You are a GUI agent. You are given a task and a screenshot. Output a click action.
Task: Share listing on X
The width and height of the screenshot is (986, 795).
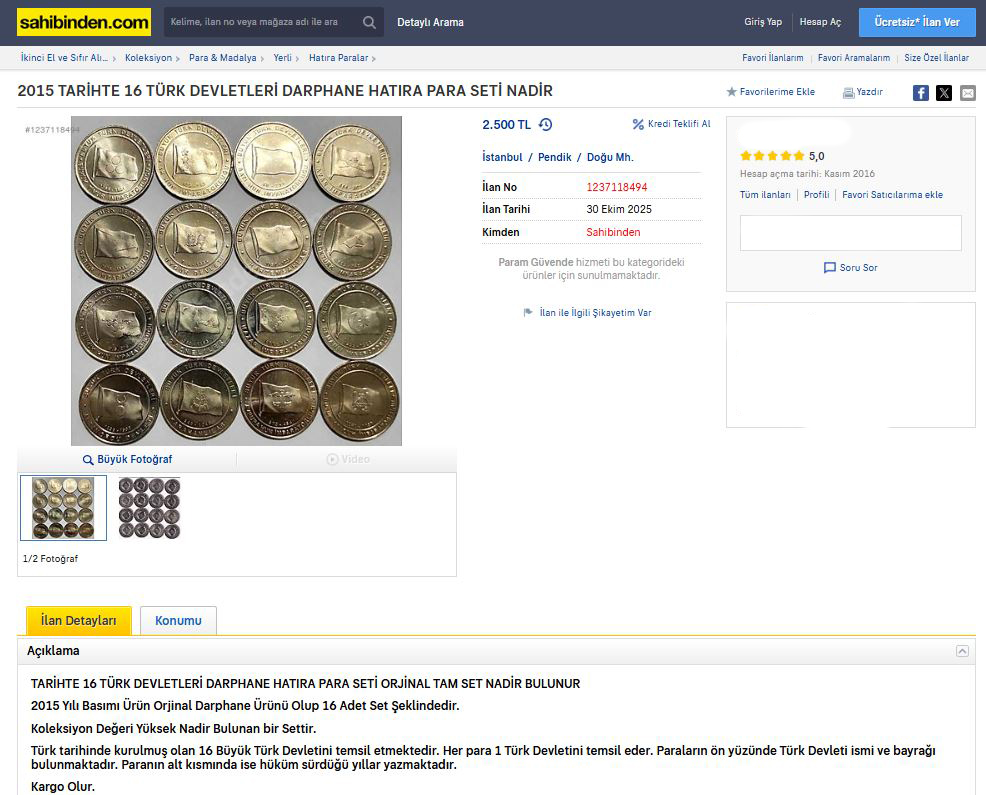[944, 93]
